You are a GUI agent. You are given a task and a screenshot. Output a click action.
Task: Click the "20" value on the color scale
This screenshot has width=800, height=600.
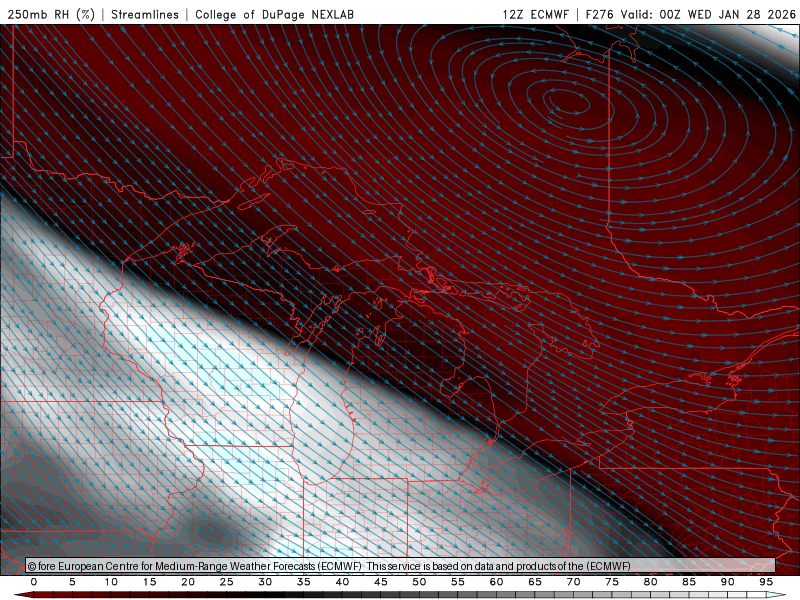click(188, 582)
